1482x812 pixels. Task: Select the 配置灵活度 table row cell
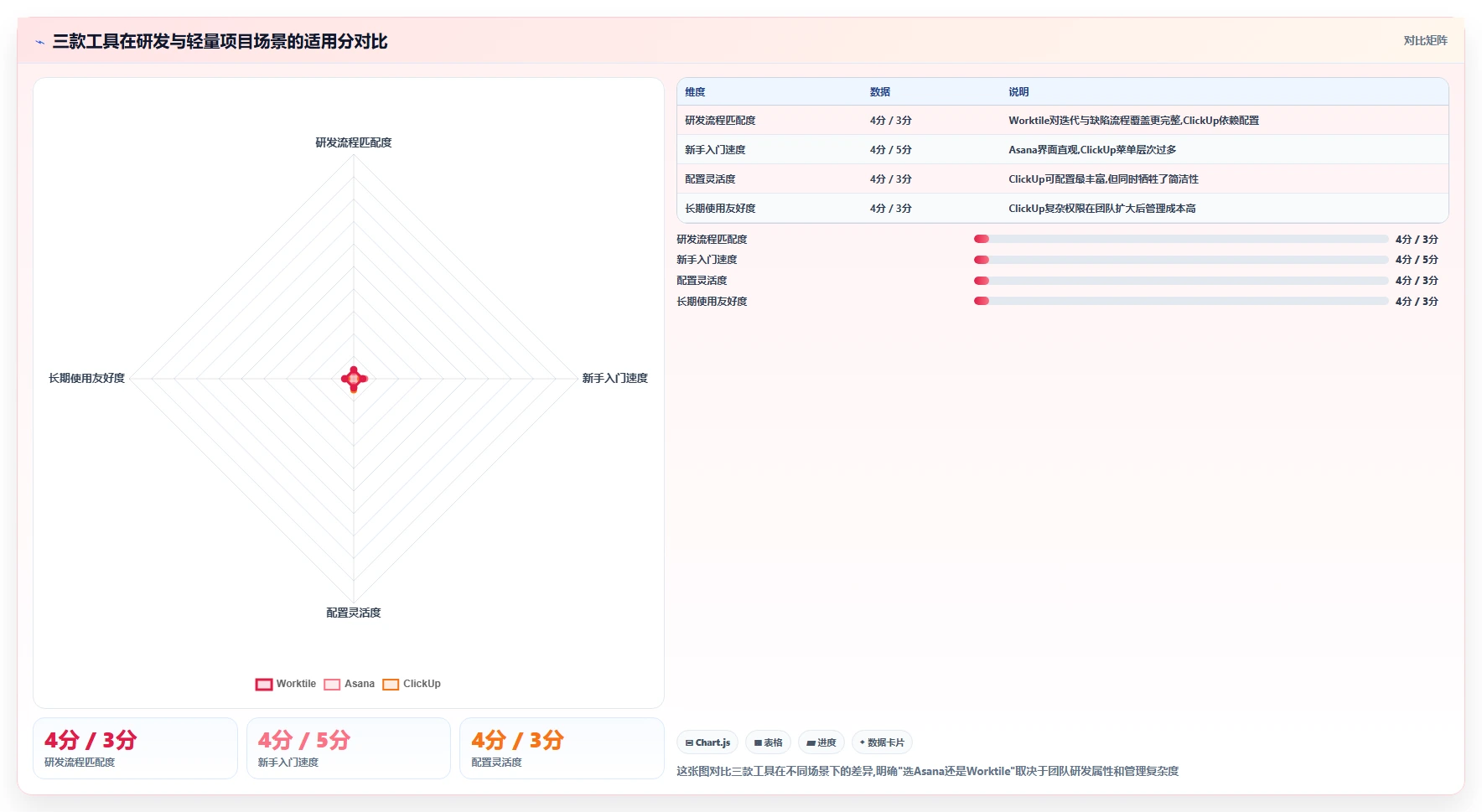tap(710, 179)
